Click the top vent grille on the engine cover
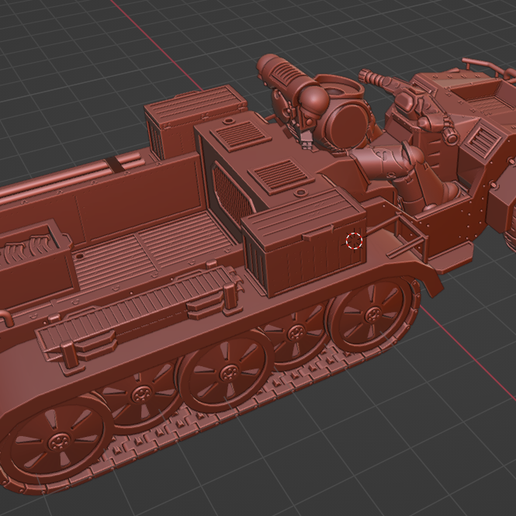 click(239, 133)
